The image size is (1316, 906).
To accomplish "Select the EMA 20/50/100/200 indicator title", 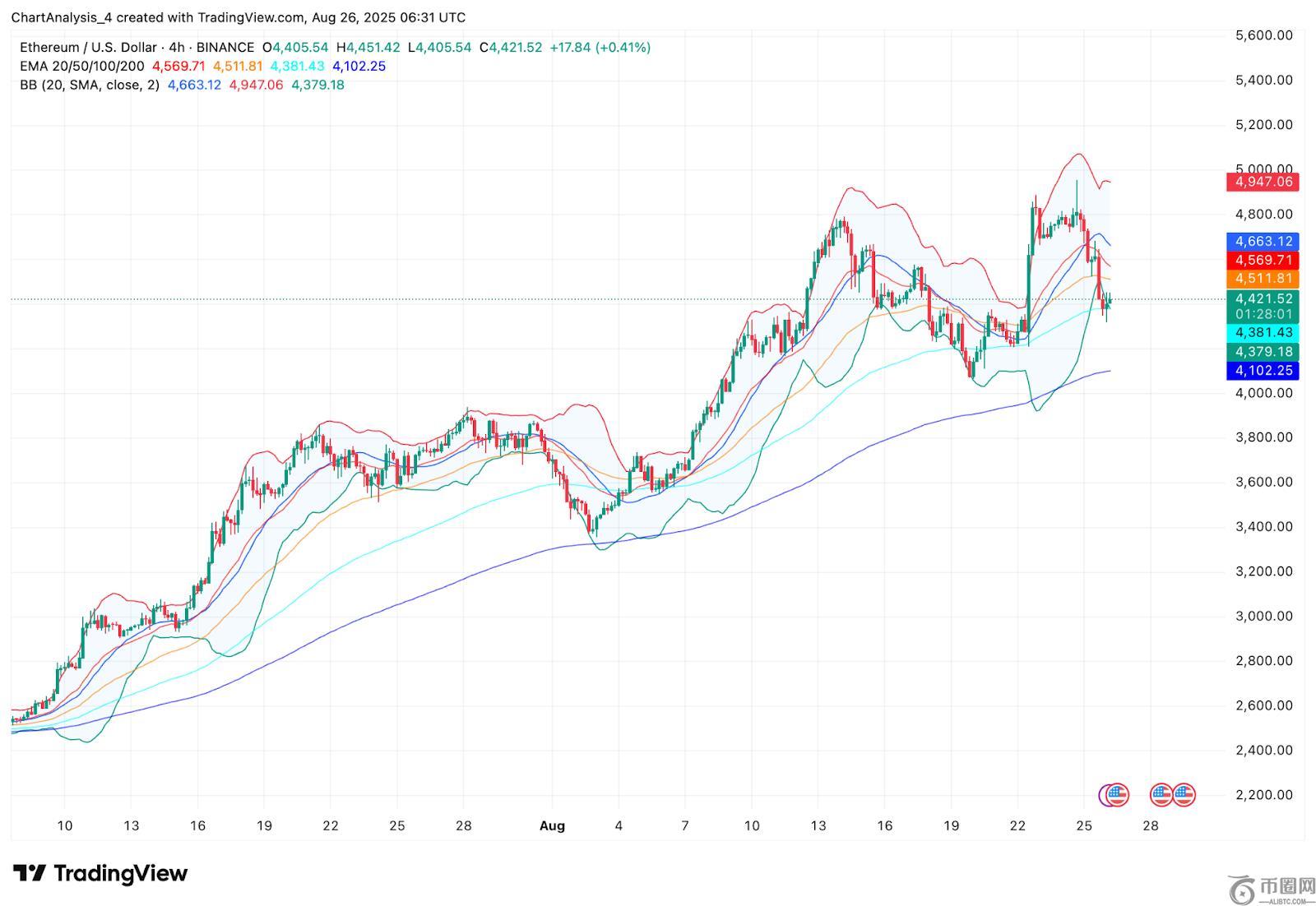I will coord(81,67).
